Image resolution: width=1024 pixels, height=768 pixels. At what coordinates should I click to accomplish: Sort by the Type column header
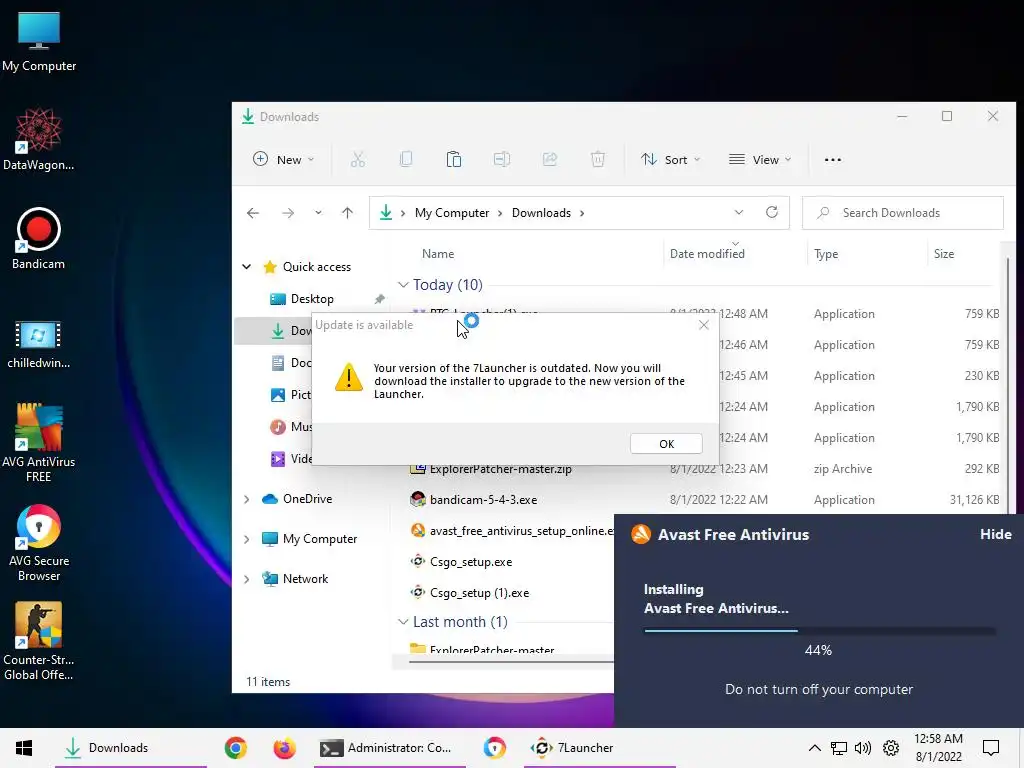[x=826, y=254]
